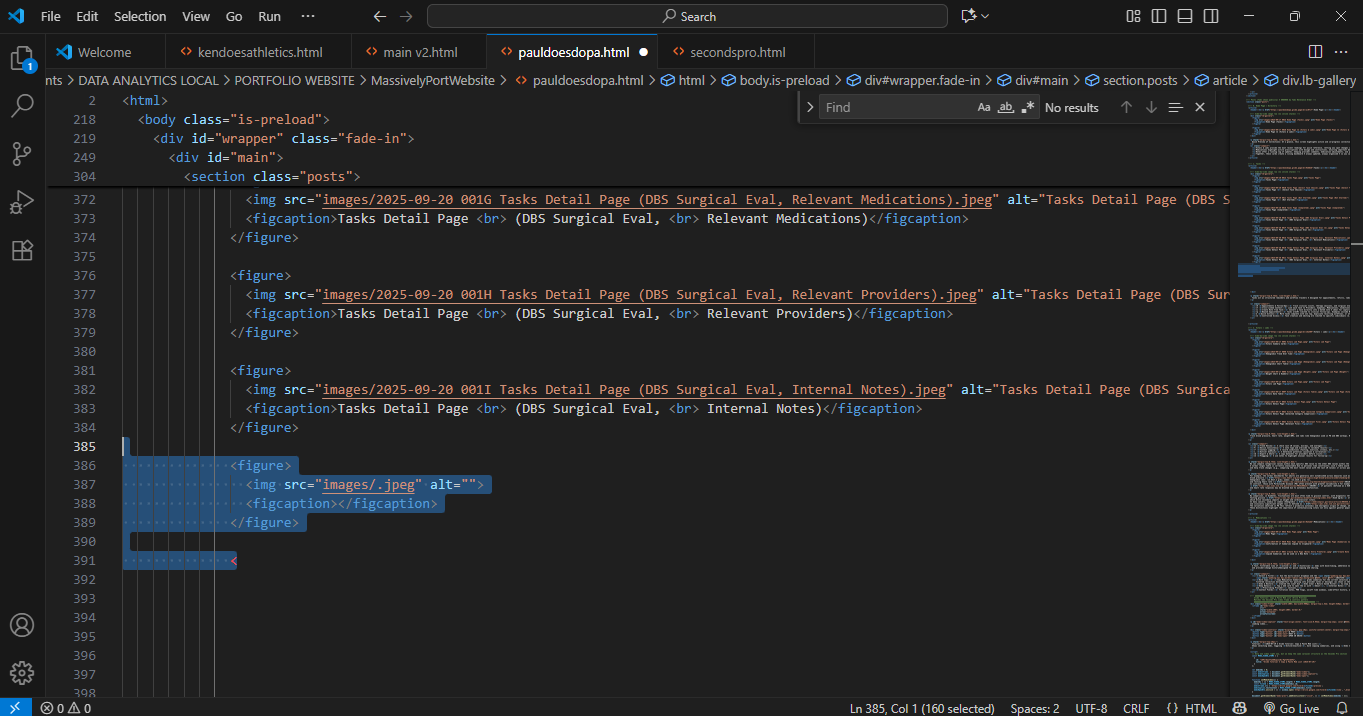Toggle Match Whole Word in Find widget
1363x716 pixels.
(x=1006, y=107)
